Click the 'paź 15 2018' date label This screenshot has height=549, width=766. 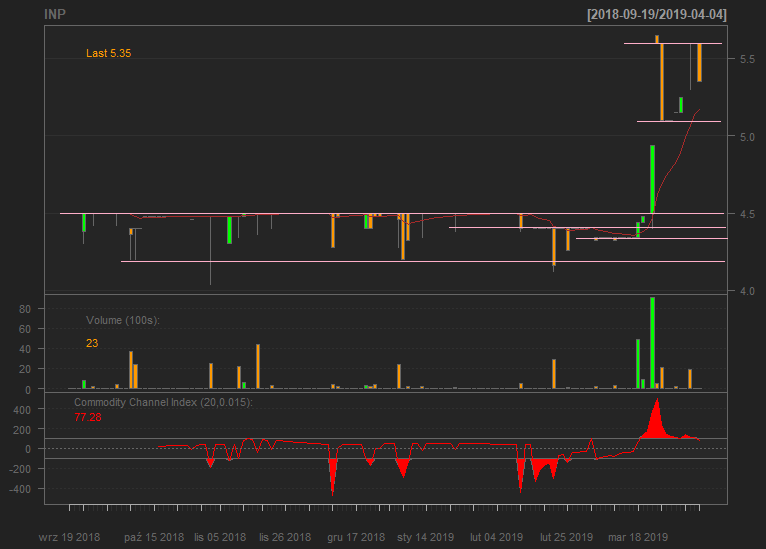(x=154, y=537)
